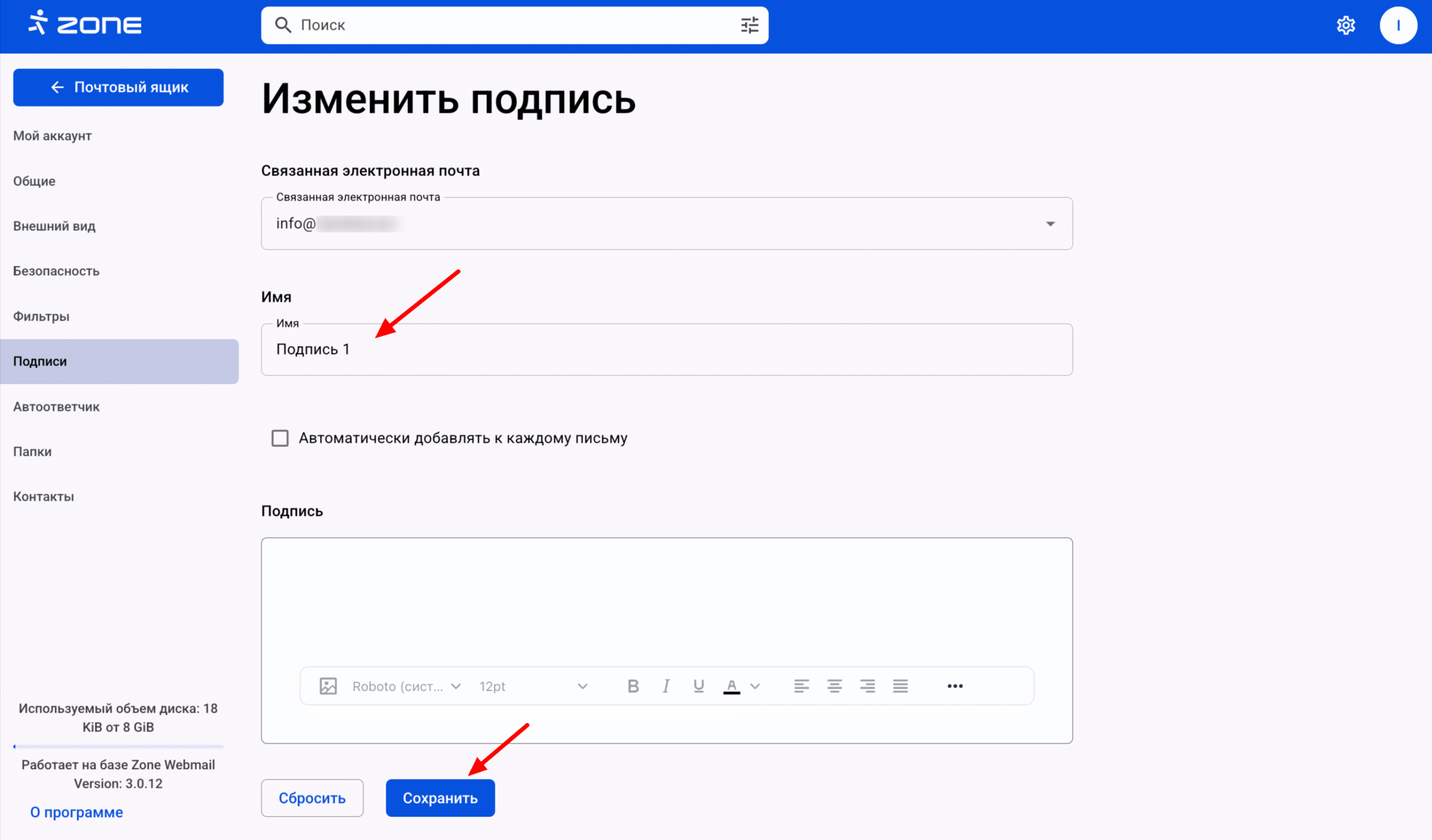
Task: Open settings gear icon in header
Action: [1346, 26]
